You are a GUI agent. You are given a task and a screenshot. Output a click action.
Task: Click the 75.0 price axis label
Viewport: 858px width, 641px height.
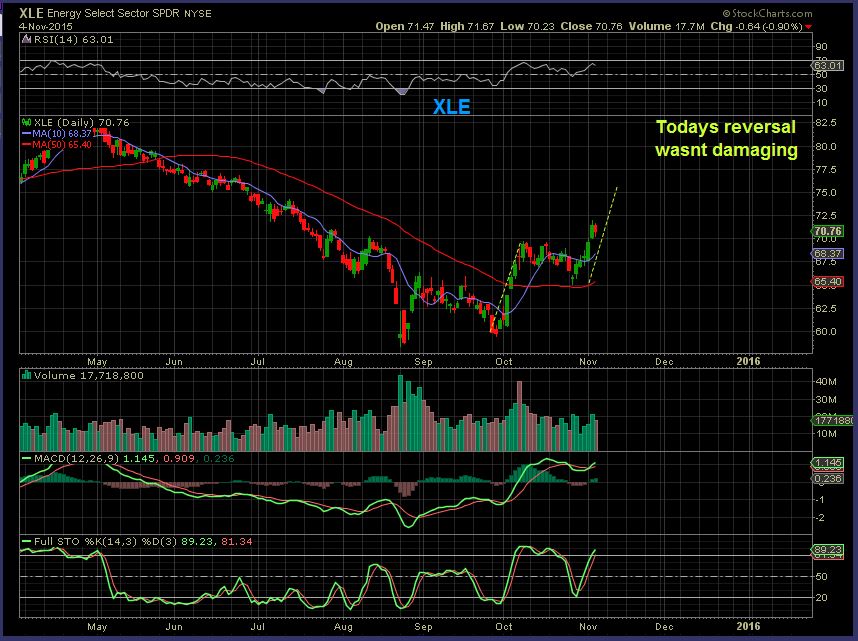click(x=826, y=193)
